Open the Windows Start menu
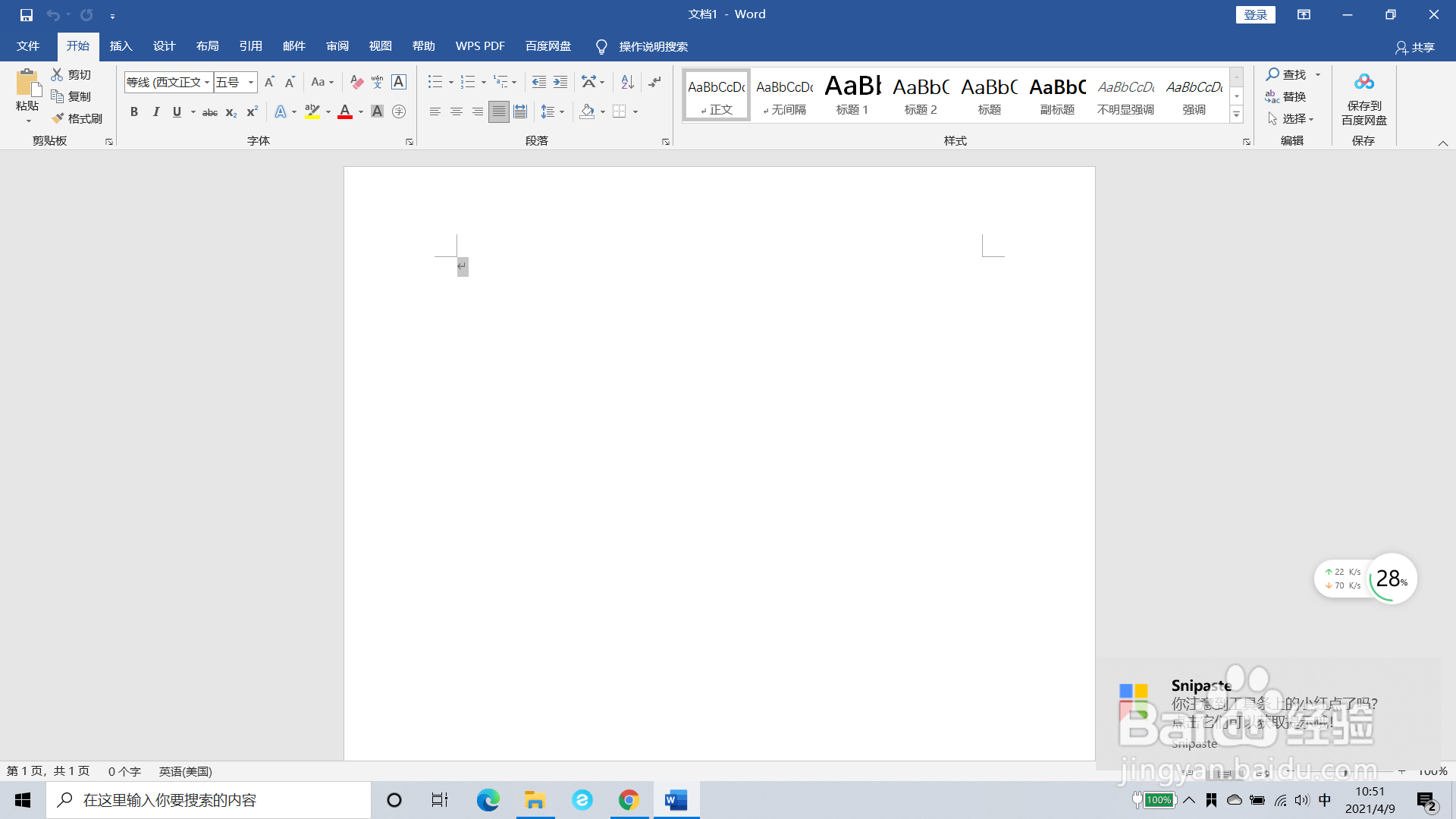This screenshot has width=1456, height=819. tap(23, 800)
